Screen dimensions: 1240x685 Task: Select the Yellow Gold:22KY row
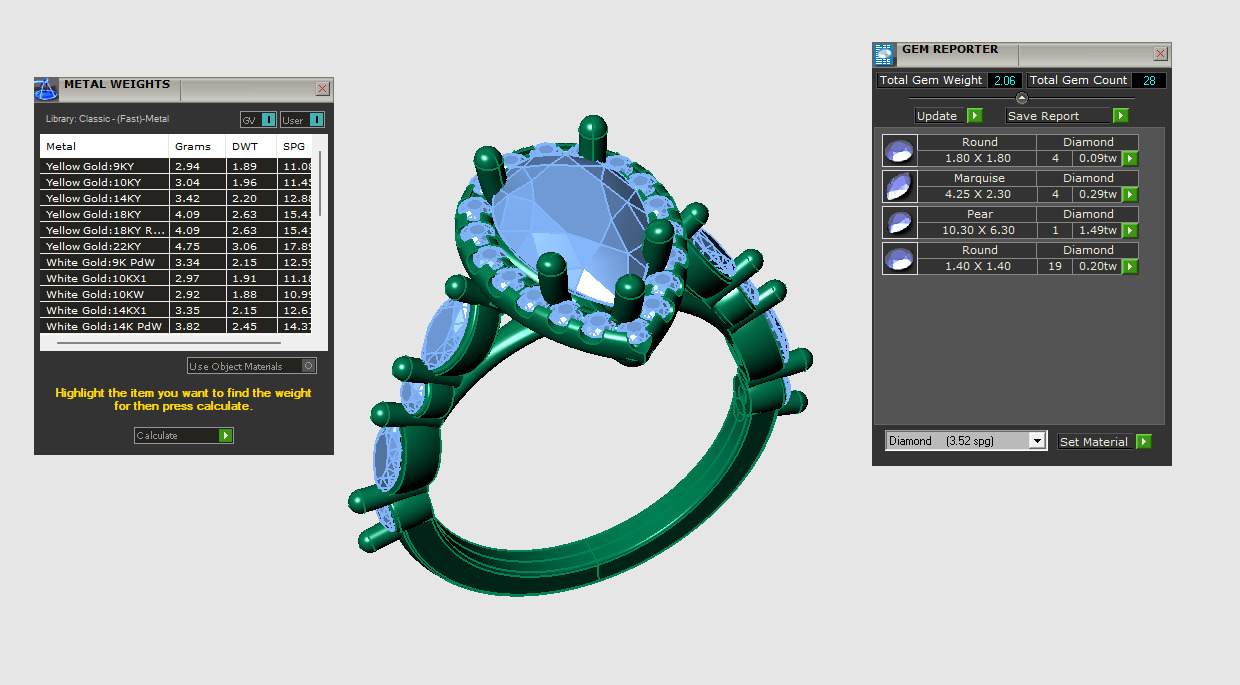tap(176, 246)
